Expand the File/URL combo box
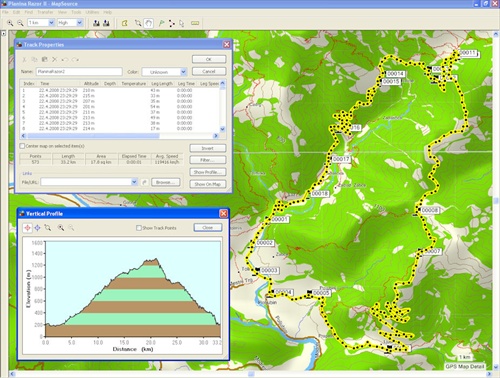 pos(134,182)
